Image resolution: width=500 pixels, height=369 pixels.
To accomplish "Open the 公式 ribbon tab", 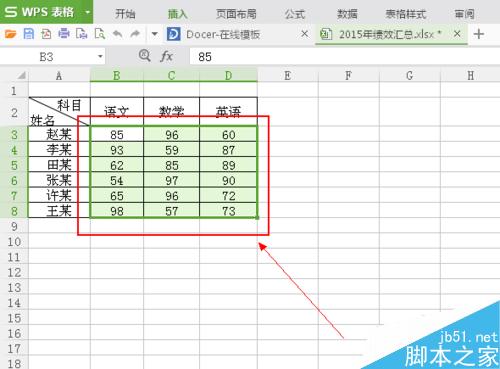I will tap(295, 14).
